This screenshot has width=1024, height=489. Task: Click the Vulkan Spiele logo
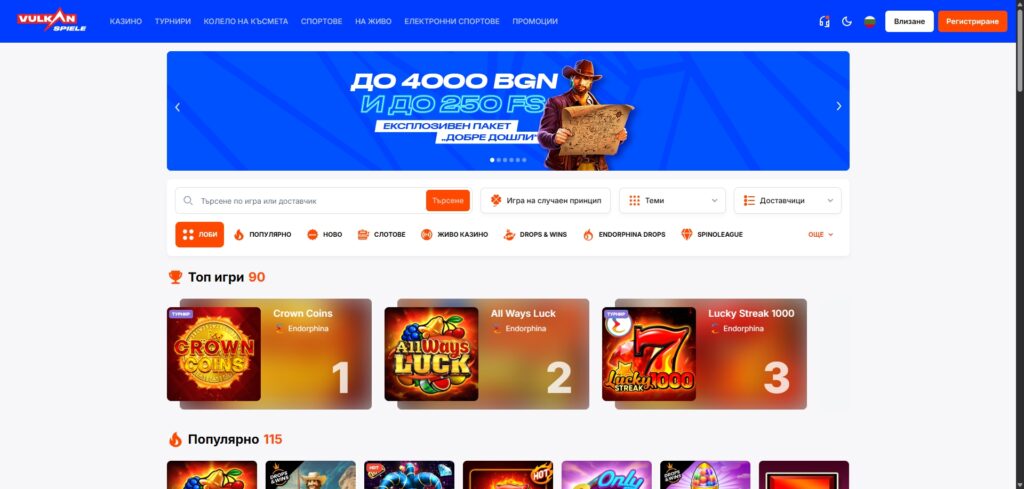(52, 21)
